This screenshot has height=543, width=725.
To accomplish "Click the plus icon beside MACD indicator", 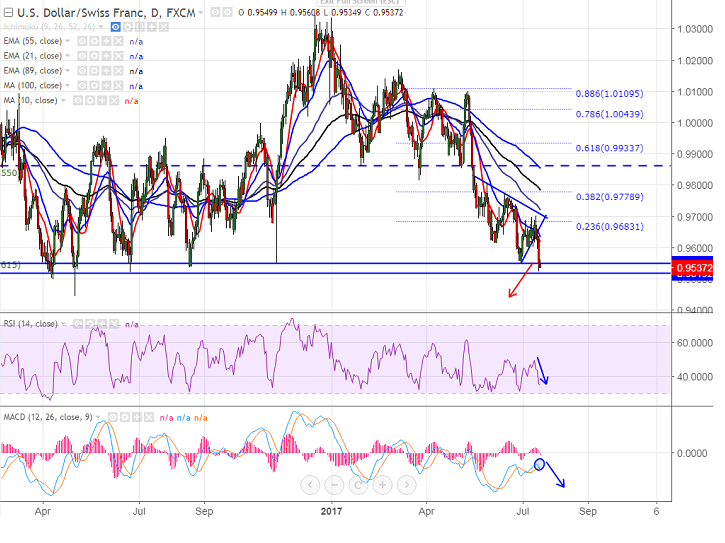I will point(137,418).
